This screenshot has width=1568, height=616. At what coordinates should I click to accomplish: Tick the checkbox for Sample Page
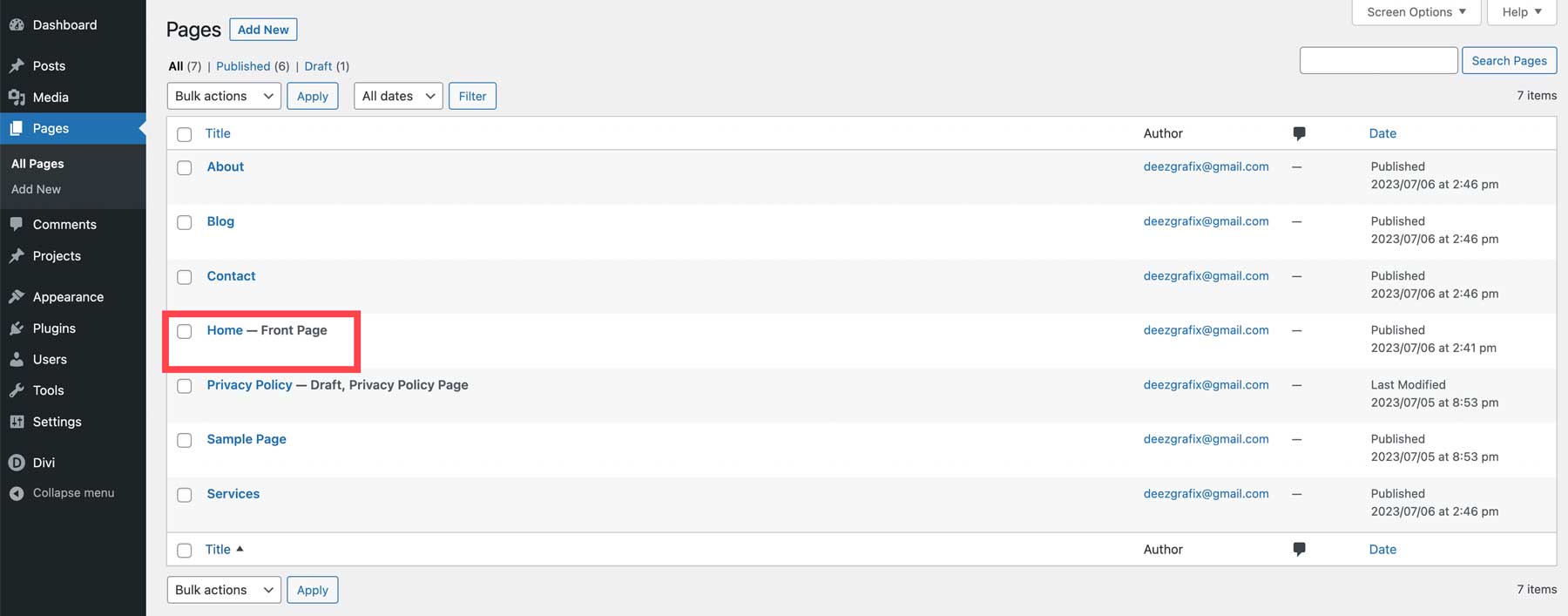(185, 440)
